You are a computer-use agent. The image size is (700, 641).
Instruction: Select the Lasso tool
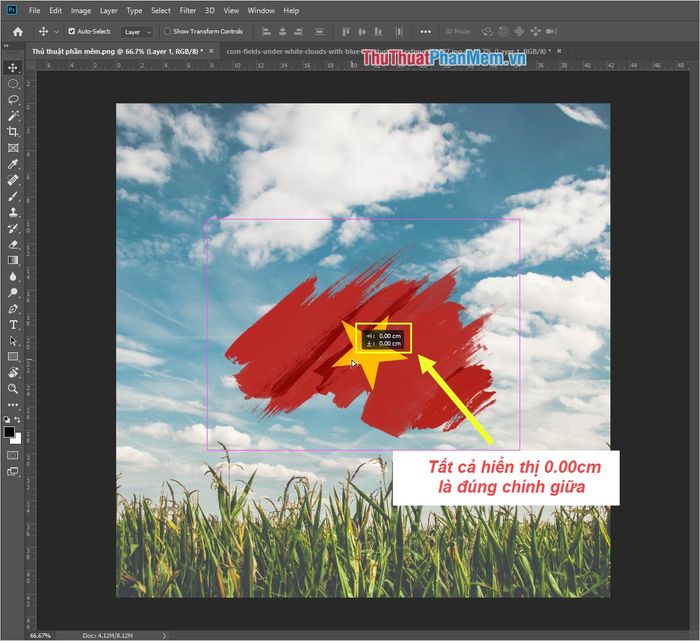(12, 100)
